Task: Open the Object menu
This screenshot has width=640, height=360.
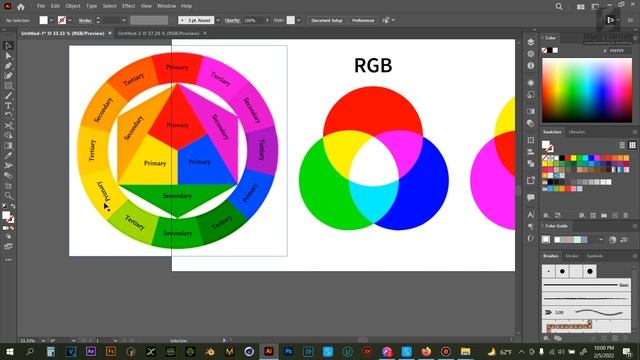Action: click(73, 6)
